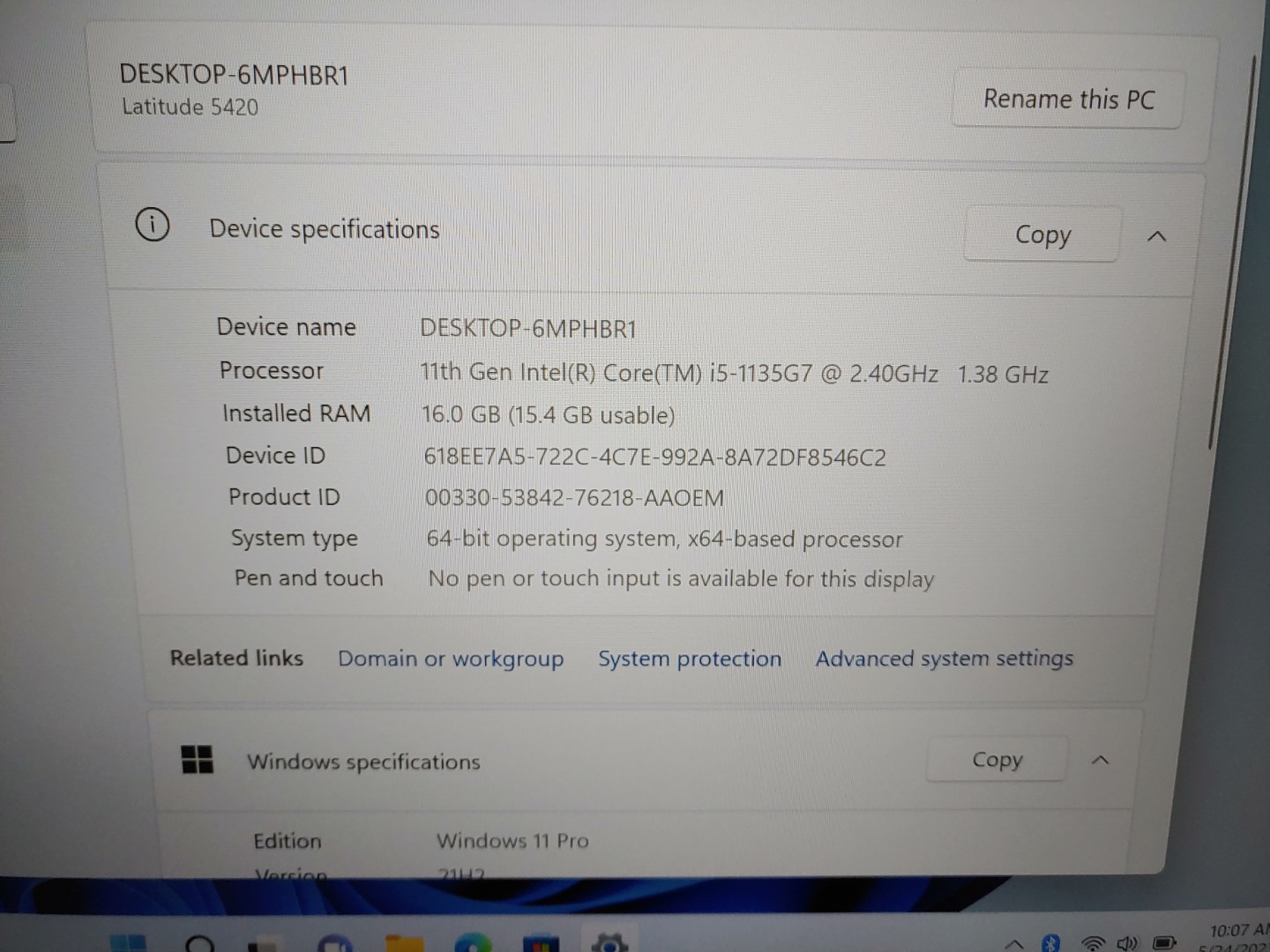Open the Start menu on taskbar
This screenshot has width=1270, height=952.
[x=129, y=943]
